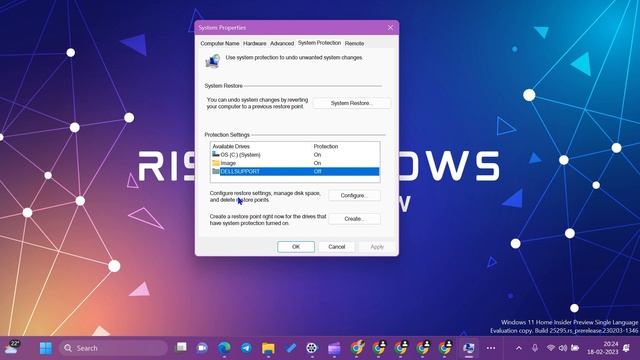Show the taskbar overflow three-dots menu
The width and height of the screenshot is (640, 360).
click(x=491, y=348)
